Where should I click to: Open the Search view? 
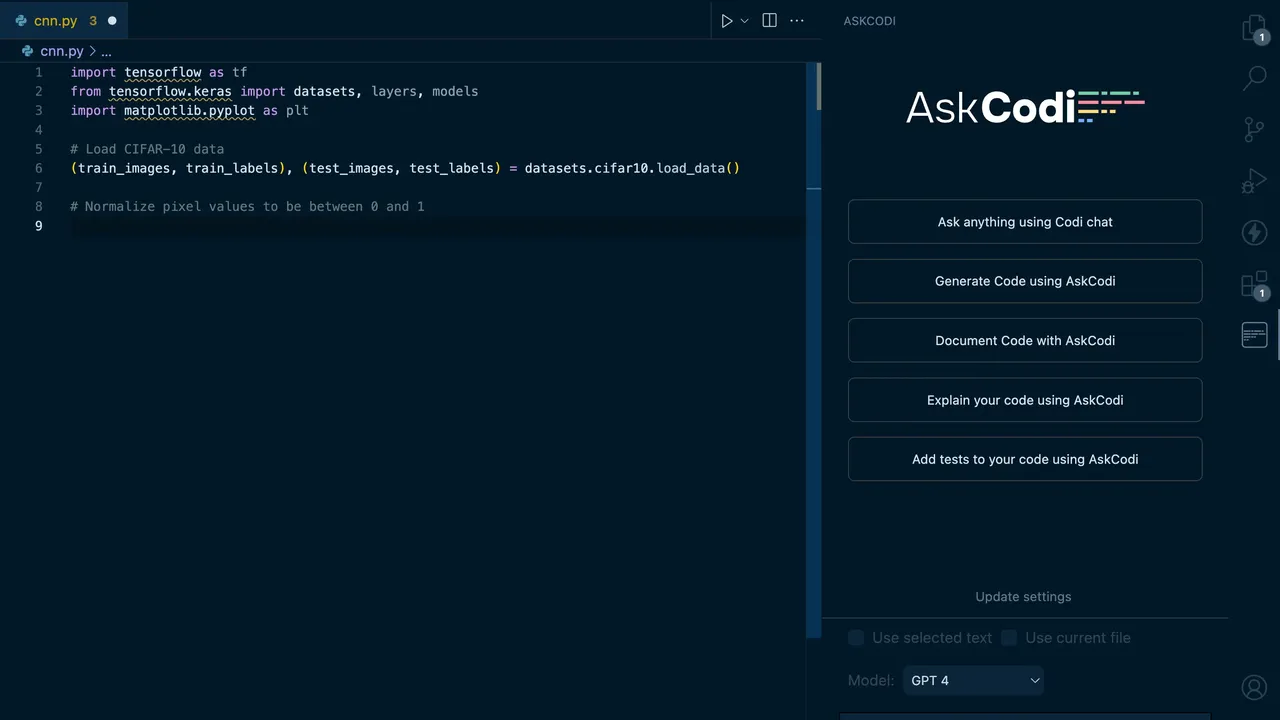click(x=1254, y=77)
